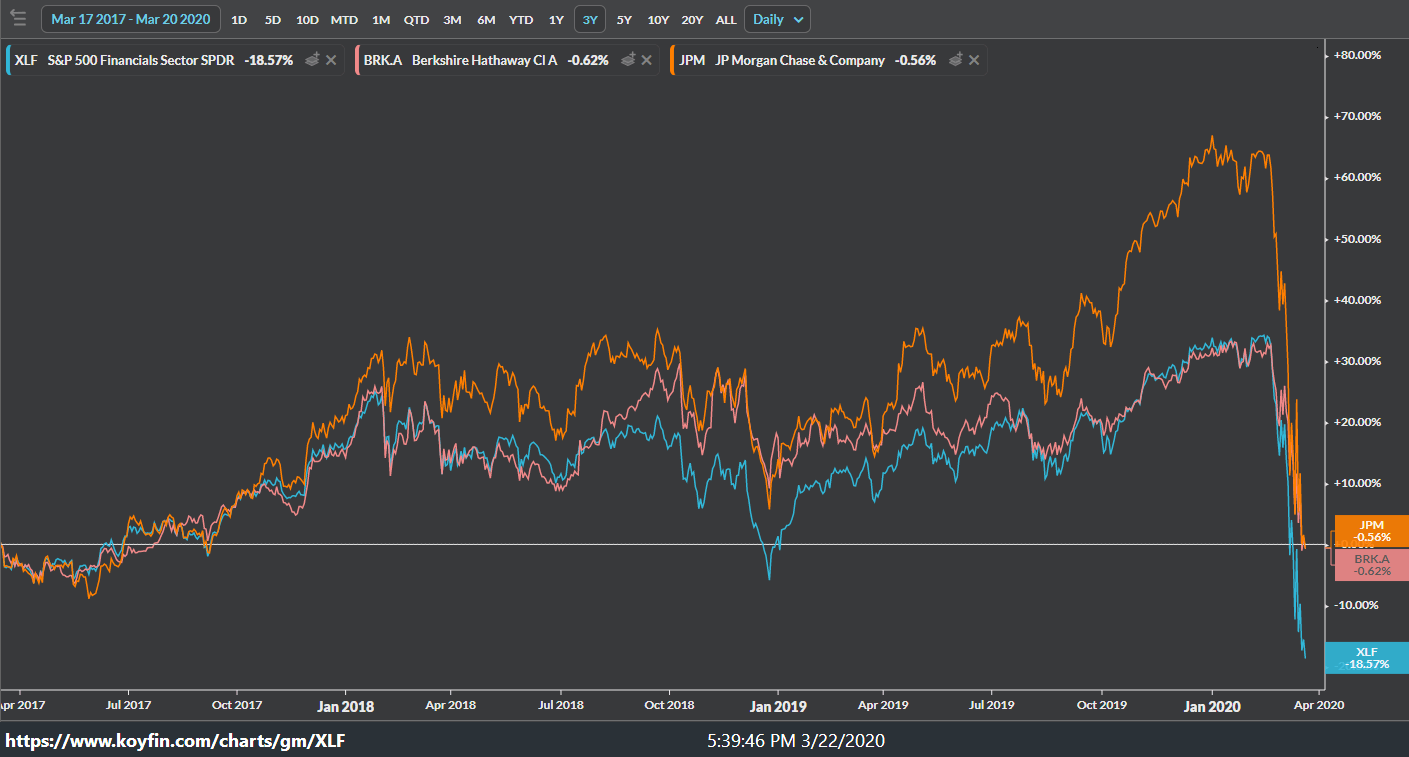
Task: Click Berkshire Hathaway Cl A name
Action: (x=485, y=60)
